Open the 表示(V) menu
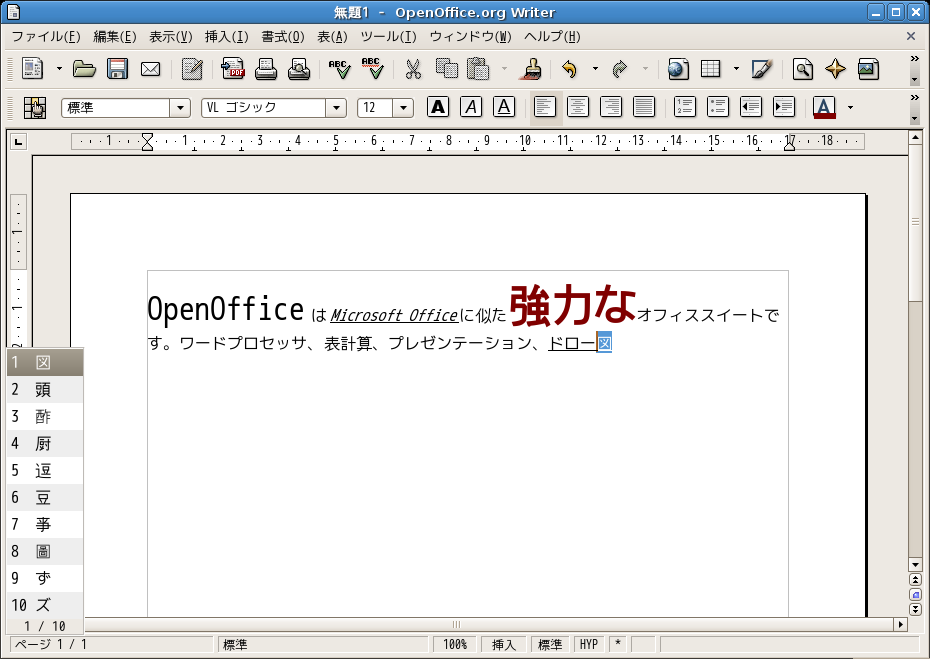The height and width of the screenshot is (659, 930). (x=171, y=37)
